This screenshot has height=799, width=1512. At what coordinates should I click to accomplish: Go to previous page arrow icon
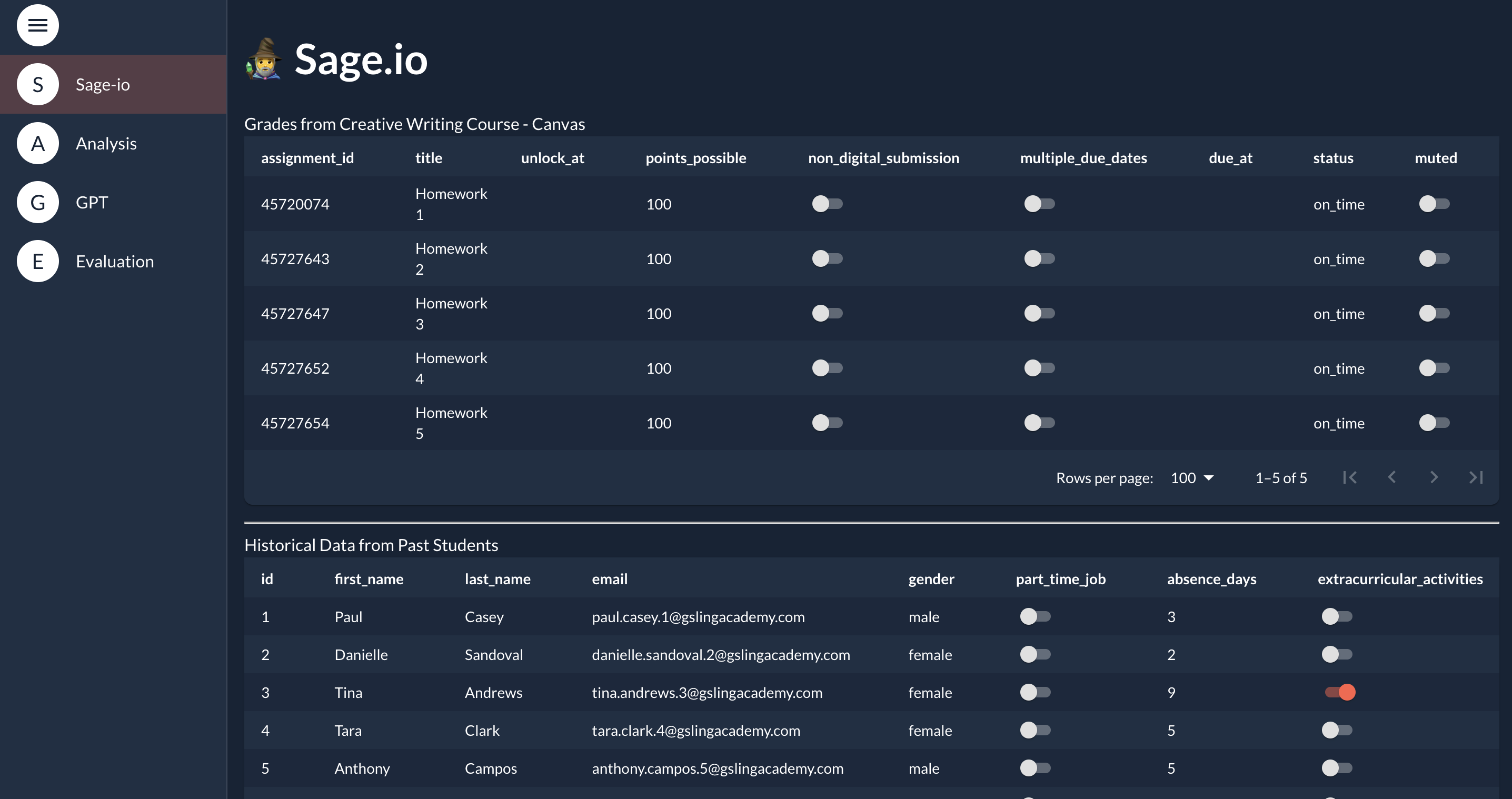1391,477
